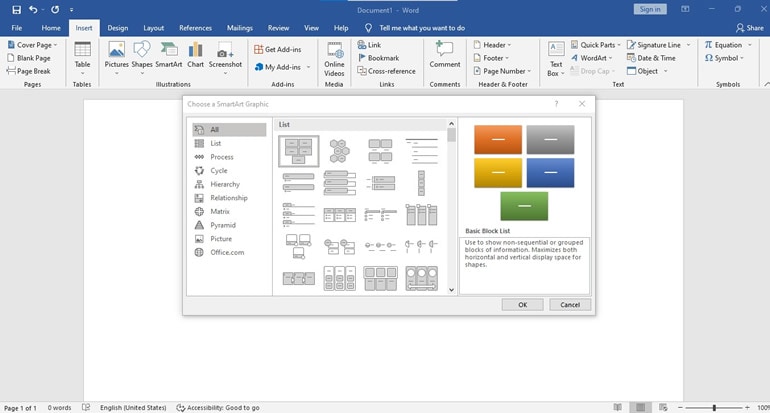The image size is (770, 413).
Task: Open the Shapes gallery
Action: [x=142, y=58]
